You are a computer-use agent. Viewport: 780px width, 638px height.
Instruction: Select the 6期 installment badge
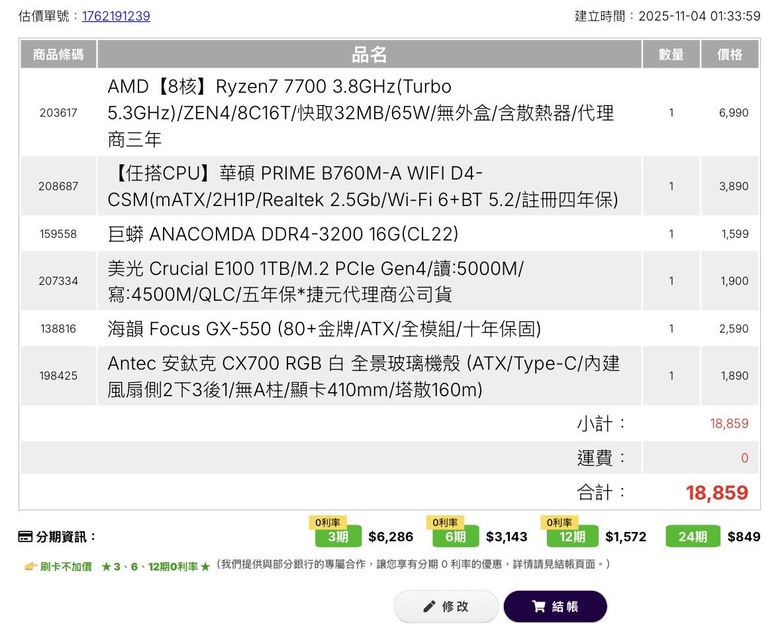coord(455,537)
